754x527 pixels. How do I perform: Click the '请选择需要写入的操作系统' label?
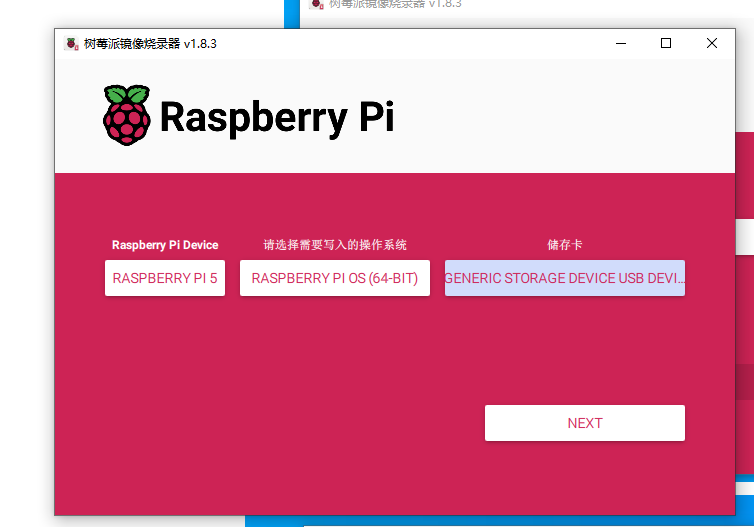[335, 245]
